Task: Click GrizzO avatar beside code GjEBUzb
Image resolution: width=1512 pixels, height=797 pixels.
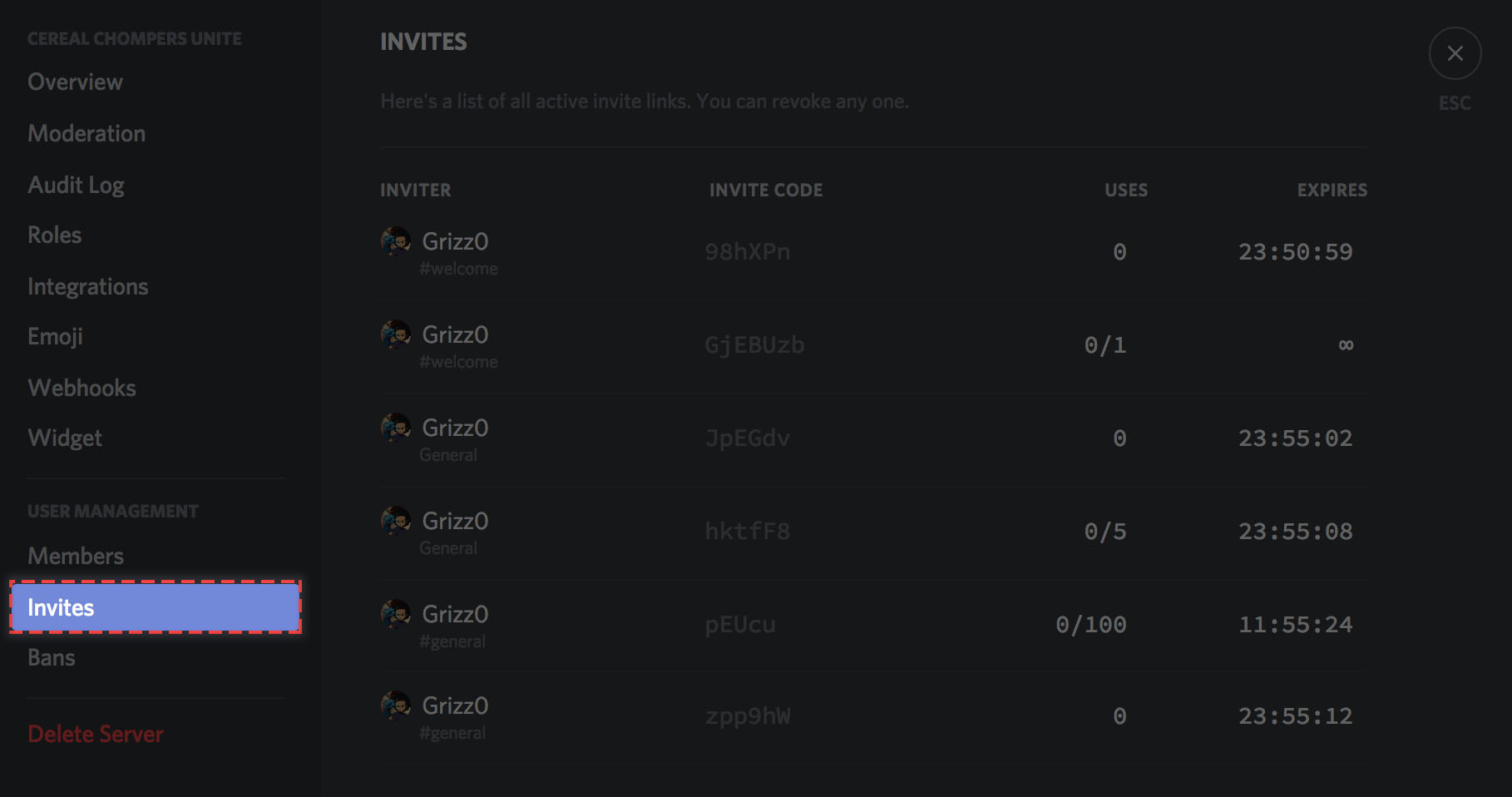Action: 396,334
